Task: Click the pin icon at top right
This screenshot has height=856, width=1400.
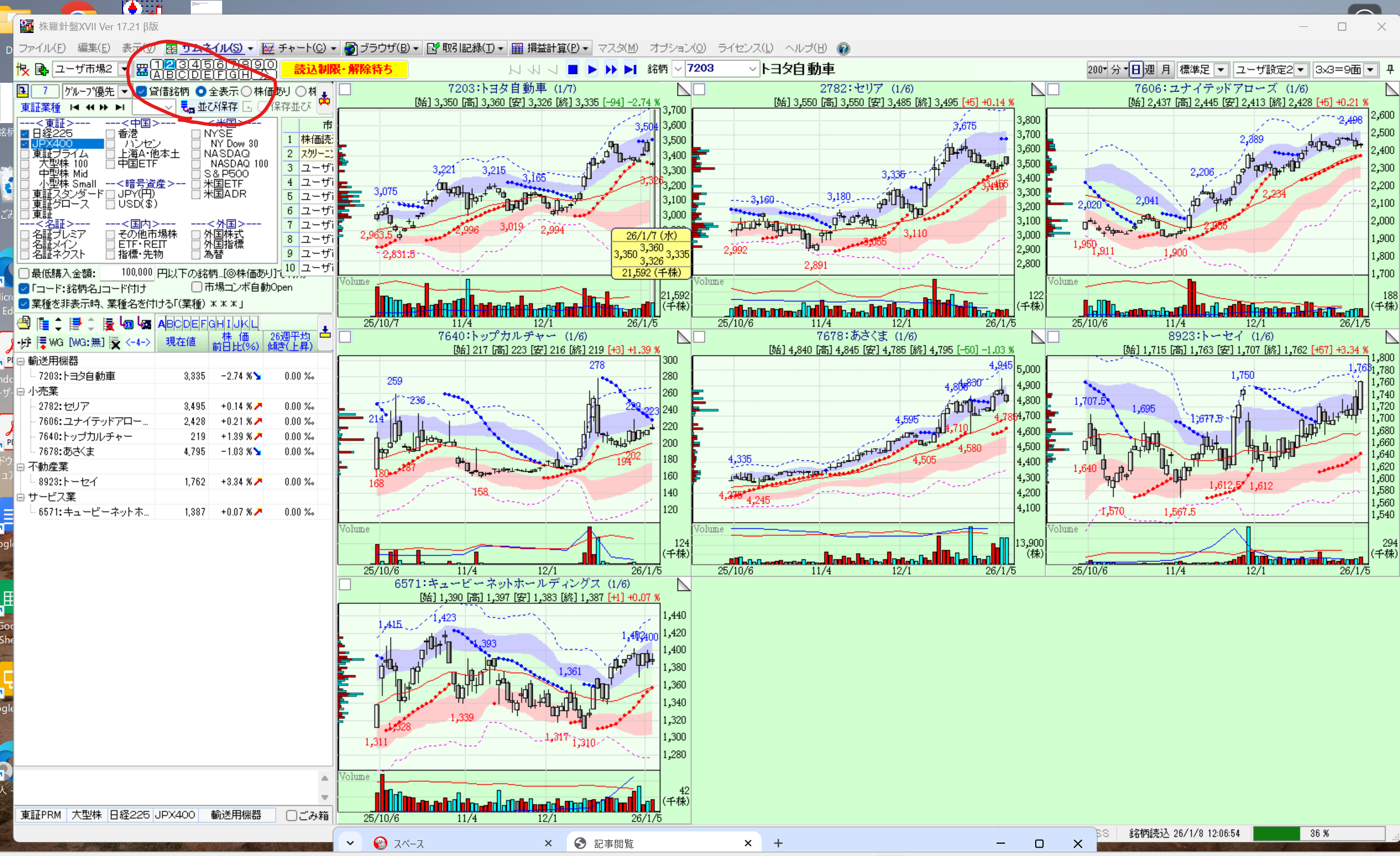Action: 1390,69
